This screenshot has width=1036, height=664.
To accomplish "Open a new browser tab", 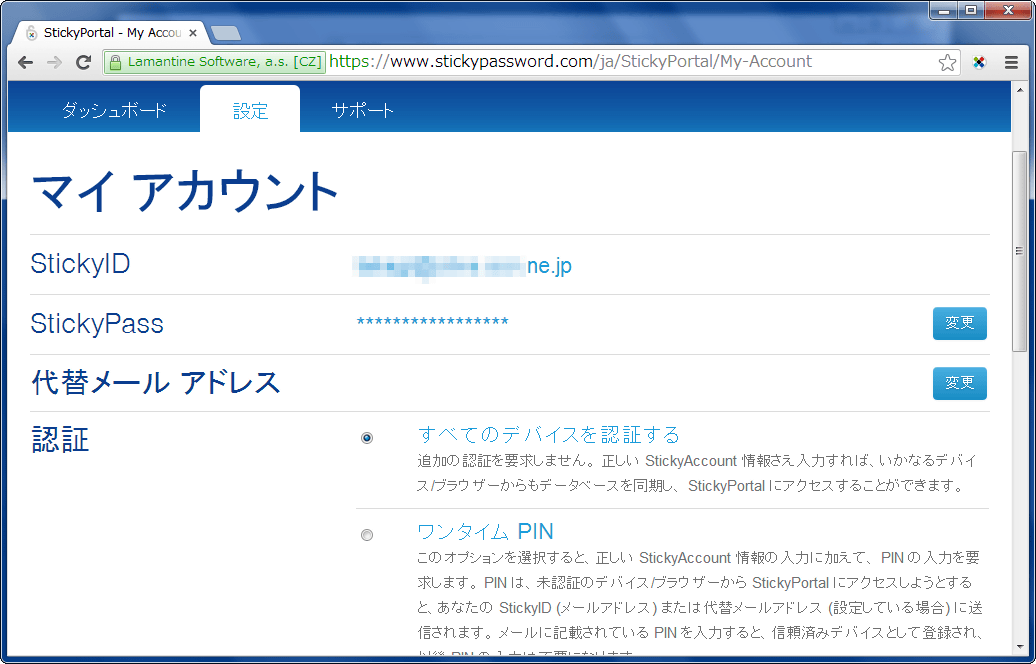I will coord(226,33).
